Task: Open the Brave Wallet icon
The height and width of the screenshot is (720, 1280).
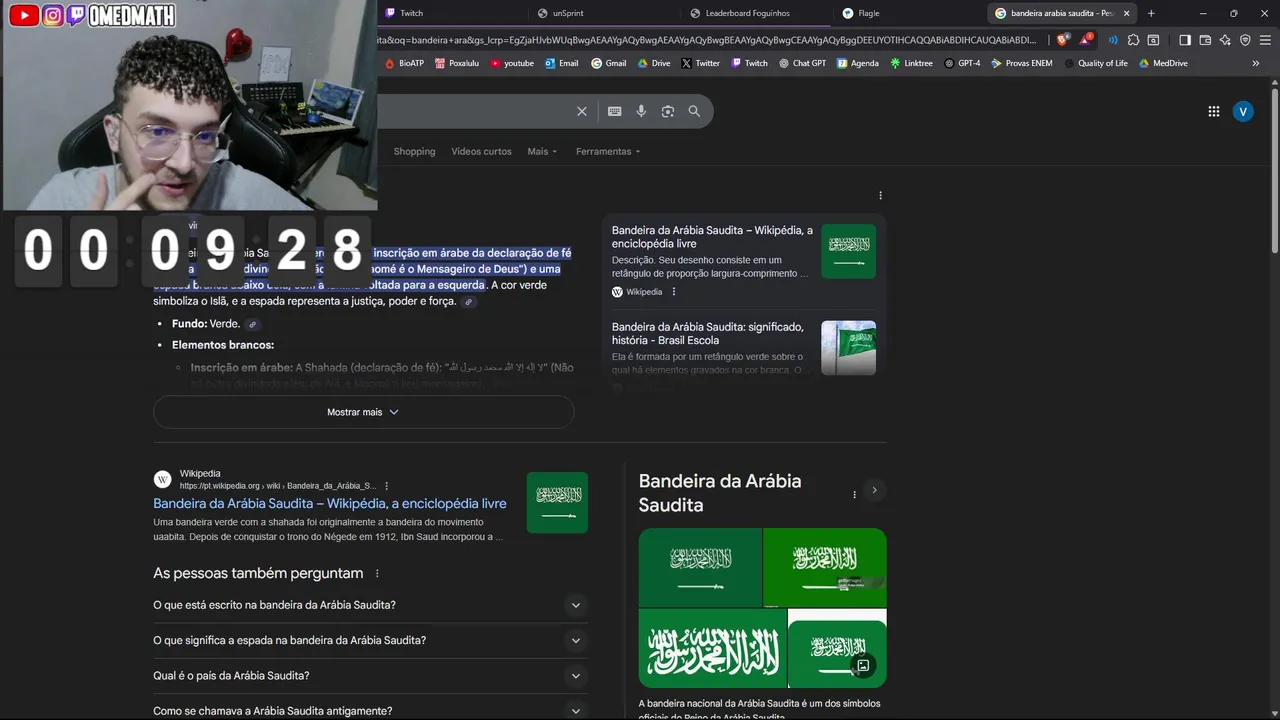Action: [x=1205, y=40]
